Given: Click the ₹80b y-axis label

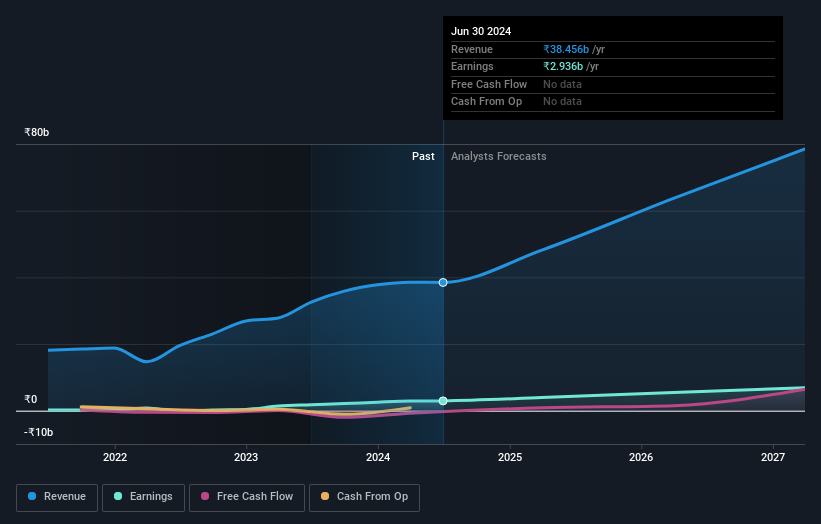Looking at the screenshot, I should (37, 132).
